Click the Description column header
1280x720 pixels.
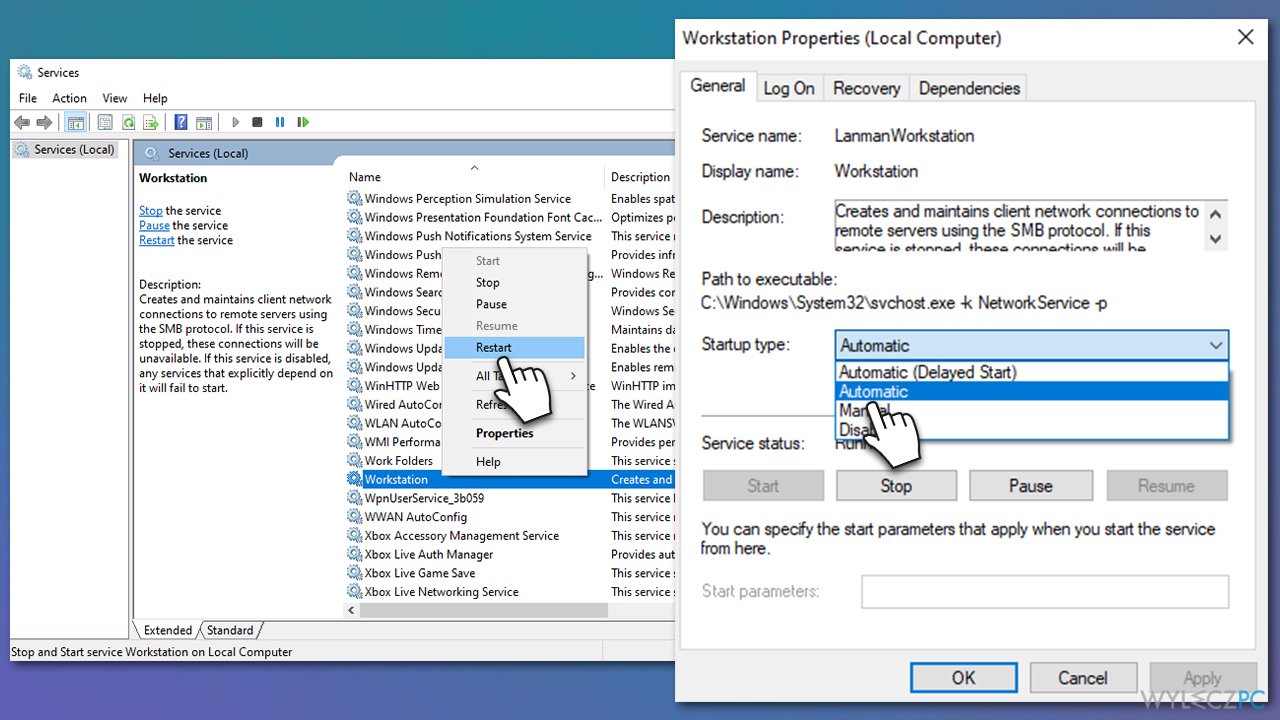click(641, 177)
